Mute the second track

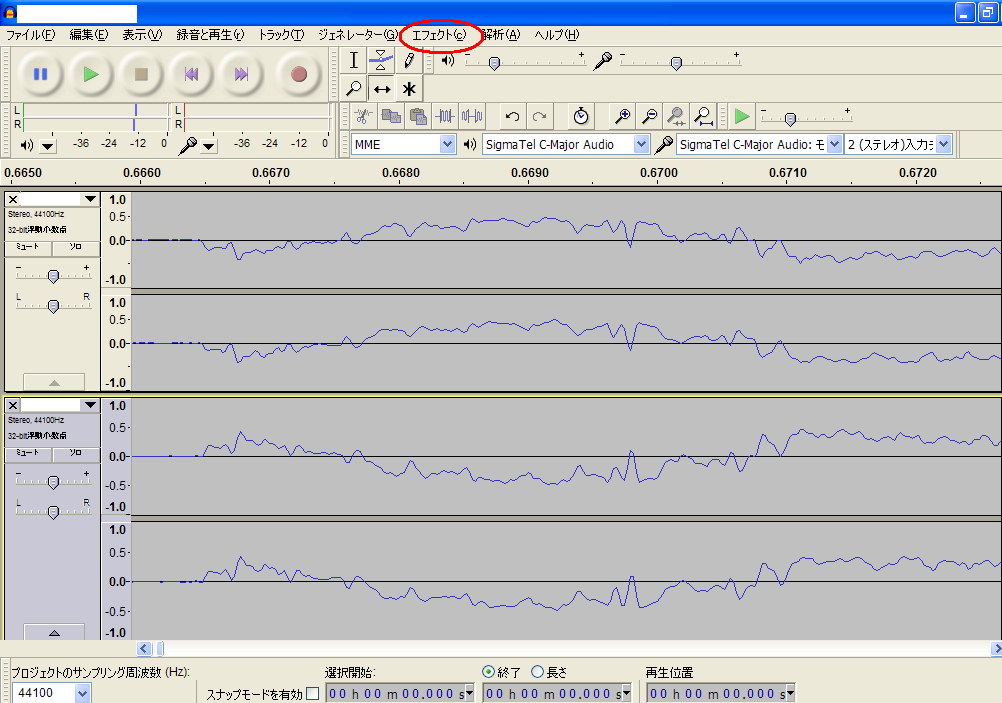coord(28,452)
